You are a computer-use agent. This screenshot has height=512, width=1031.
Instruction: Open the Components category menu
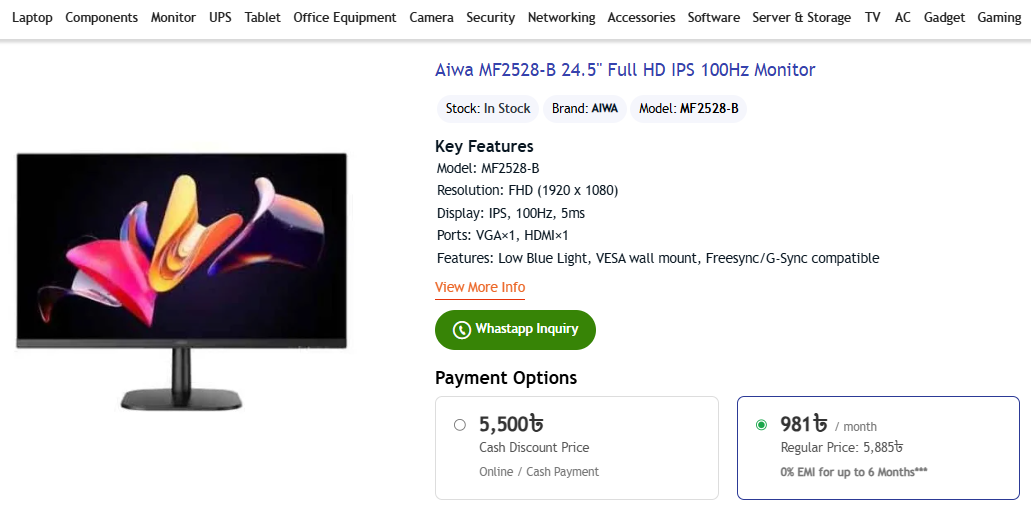[x=102, y=18]
